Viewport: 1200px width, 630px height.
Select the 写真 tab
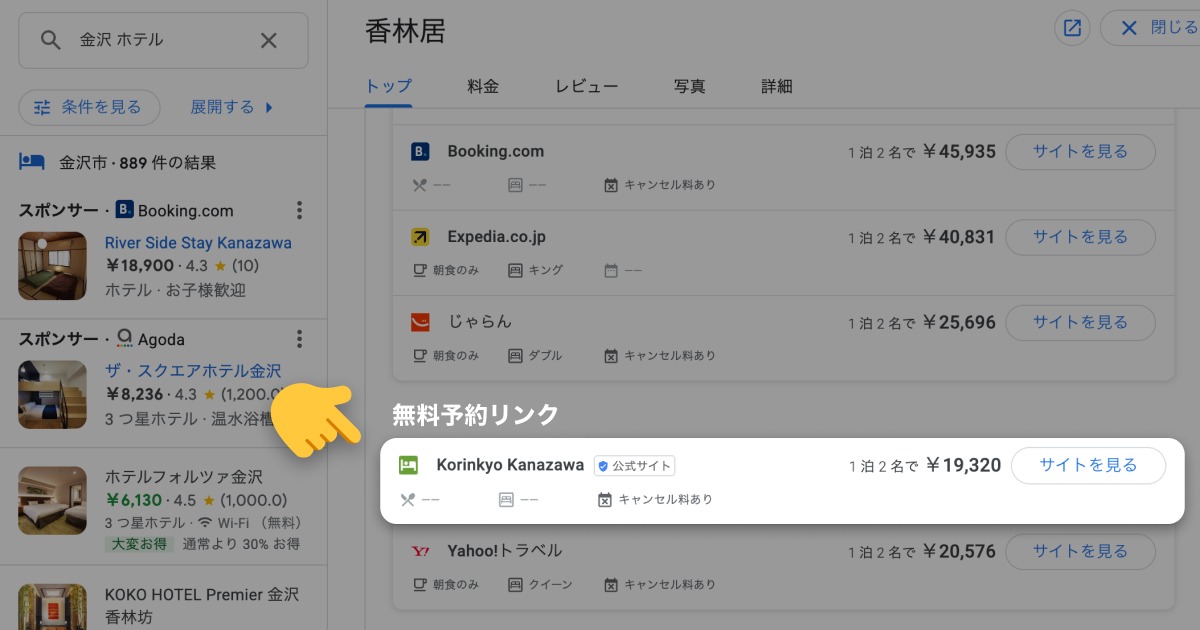689,86
